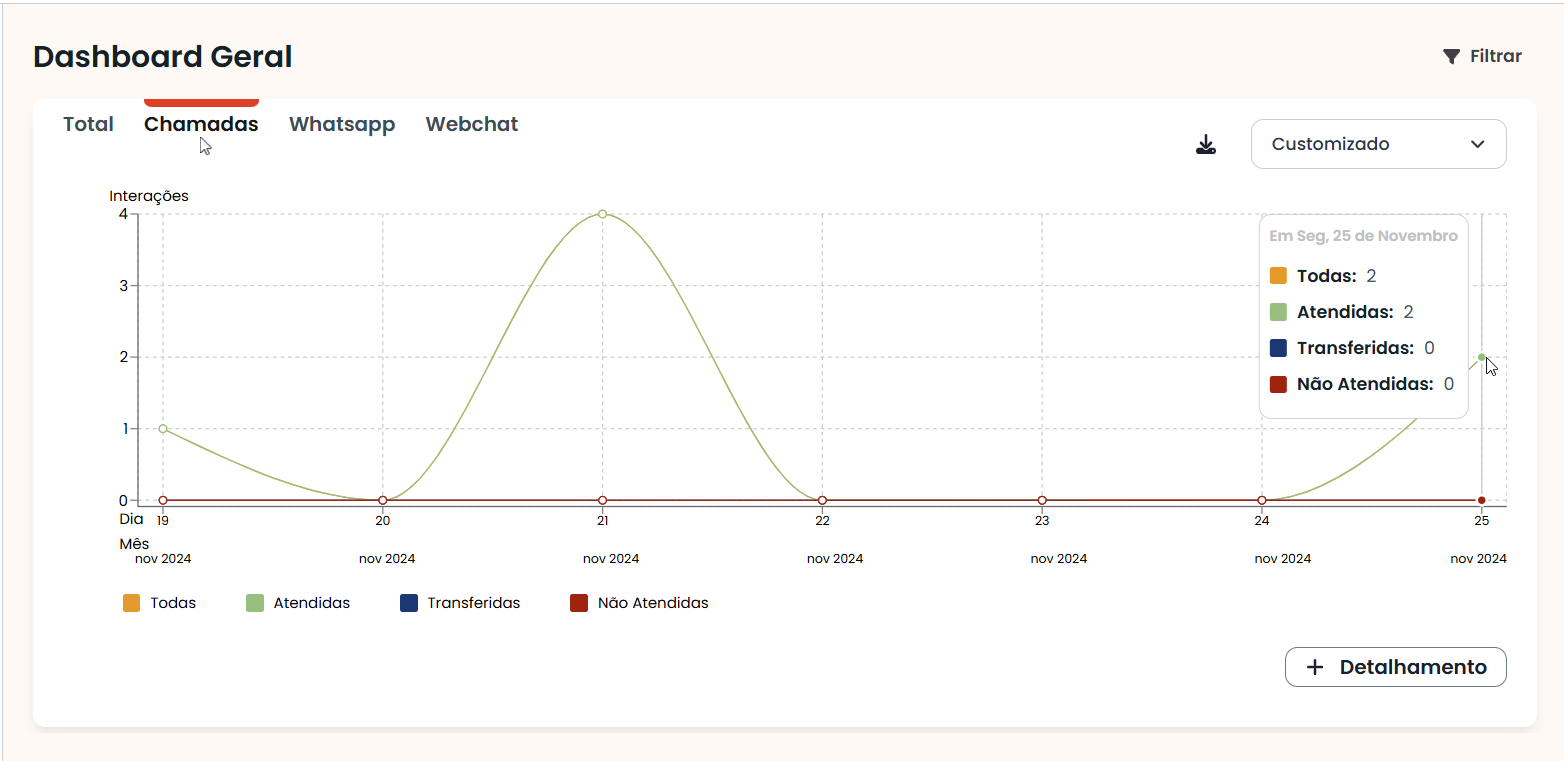The image size is (1564, 761).
Task: Switch to the Total tab
Action: point(88,125)
